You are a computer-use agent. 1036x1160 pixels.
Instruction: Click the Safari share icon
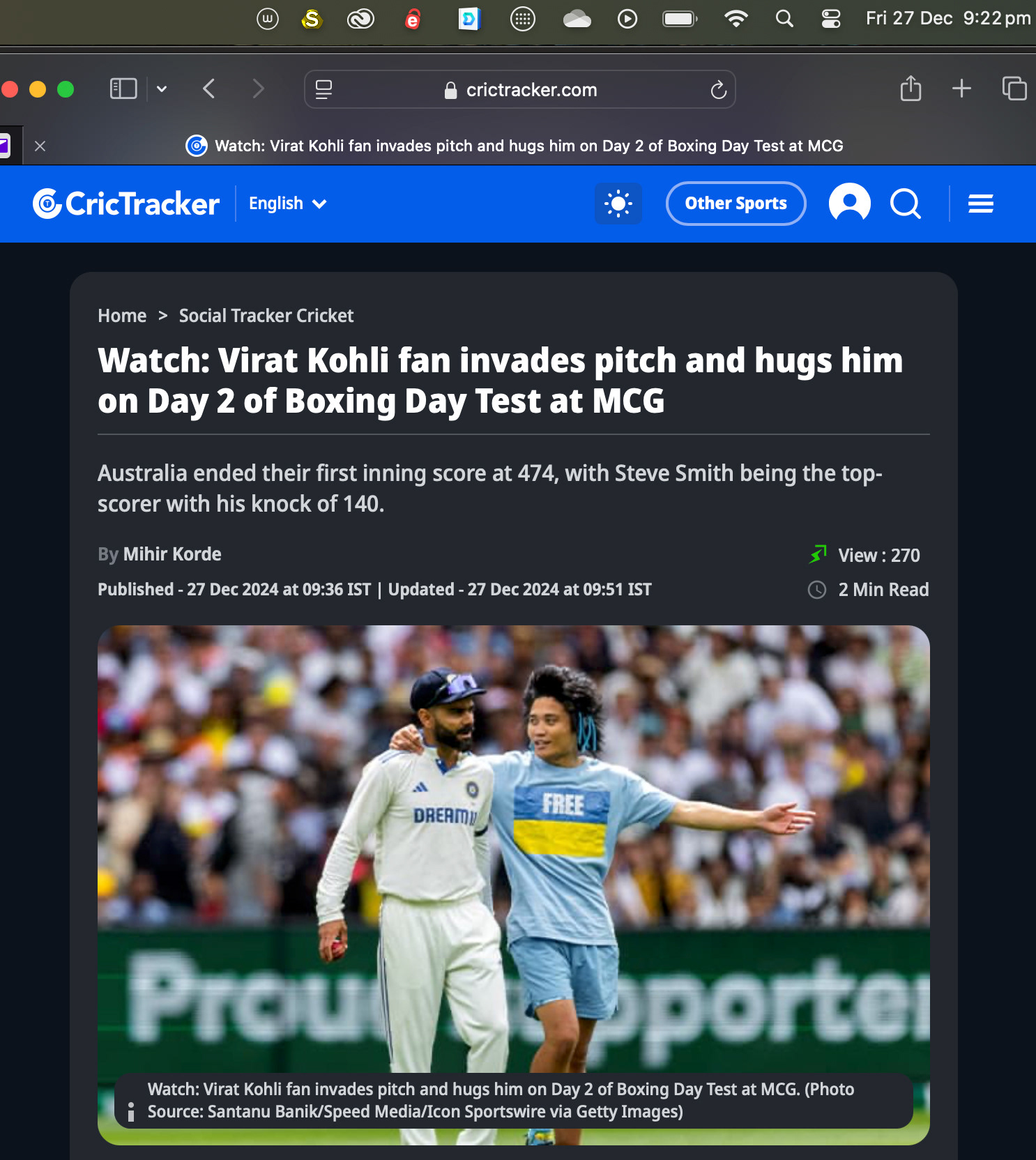pyautogui.click(x=911, y=89)
